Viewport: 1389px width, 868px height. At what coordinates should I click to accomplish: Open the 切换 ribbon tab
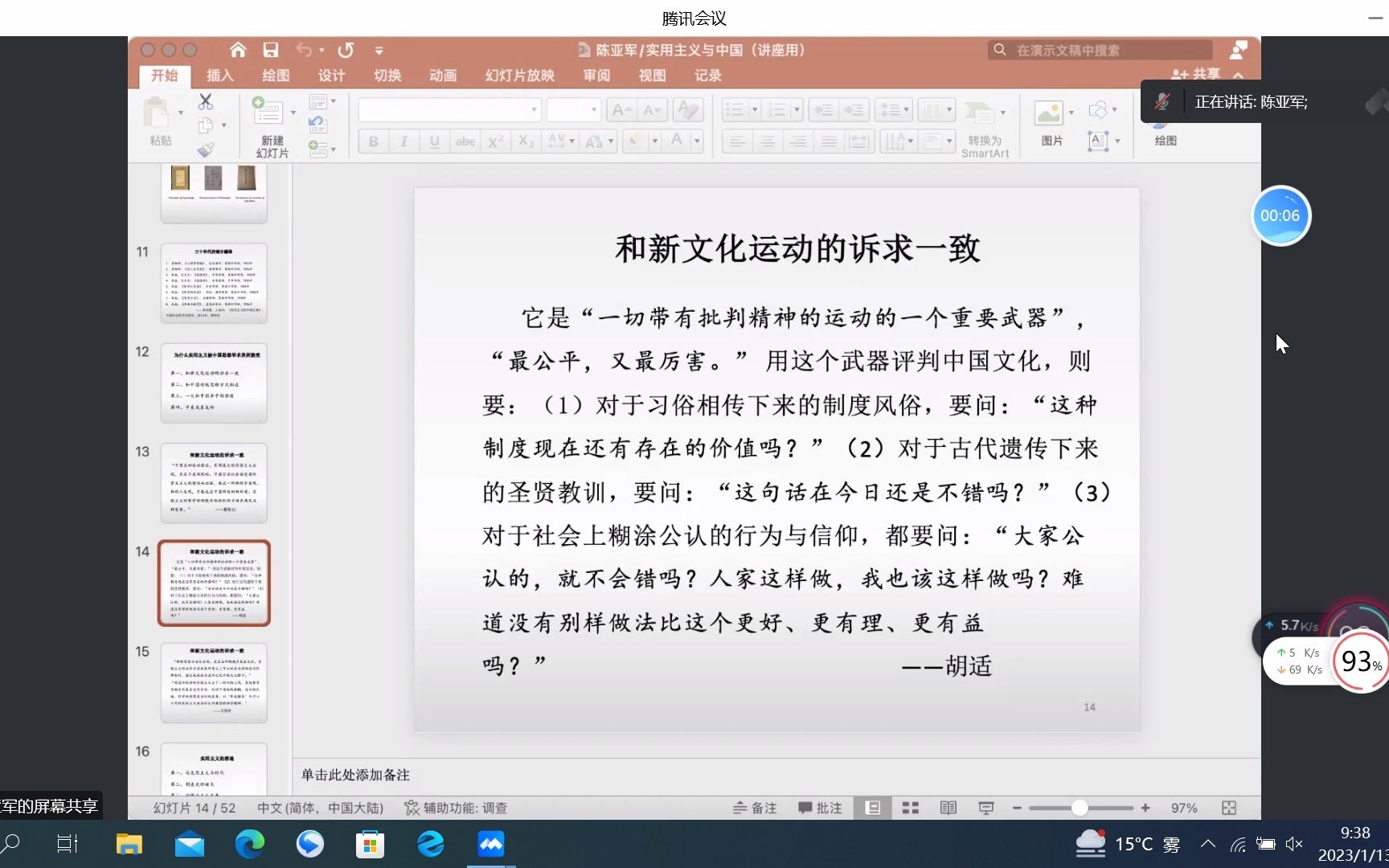coord(387,76)
